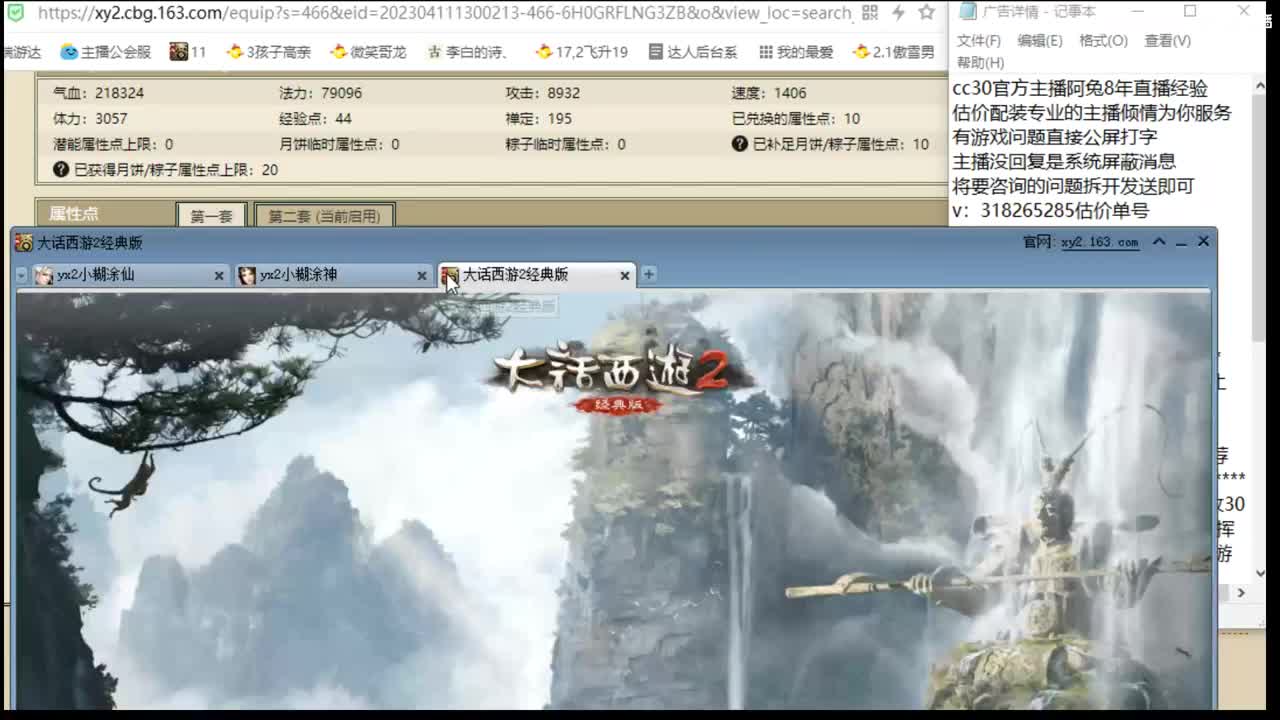This screenshot has height=720, width=1280.
Task: Open the tab list dropdown in game launcher
Action: click(x=21, y=275)
